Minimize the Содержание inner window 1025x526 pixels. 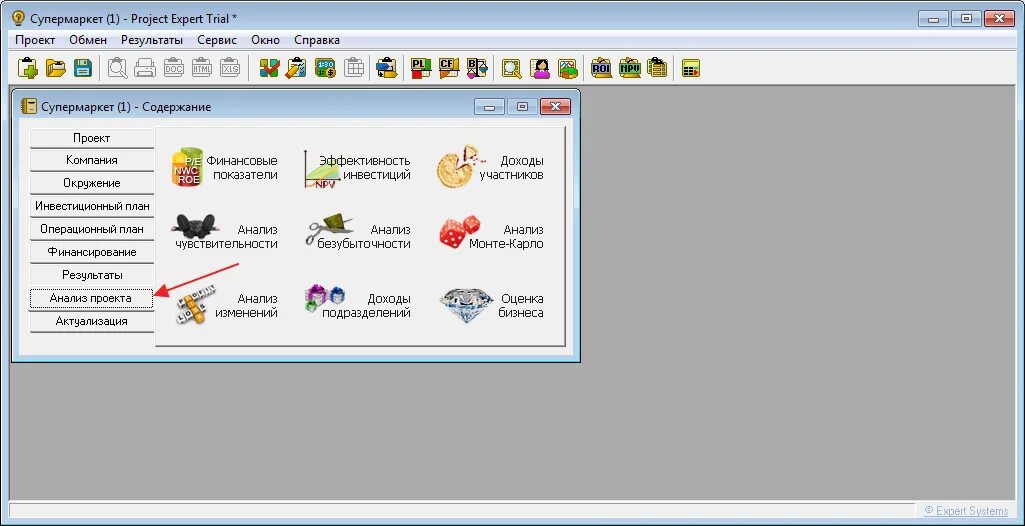pyautogui.click(x=489, y=106)
